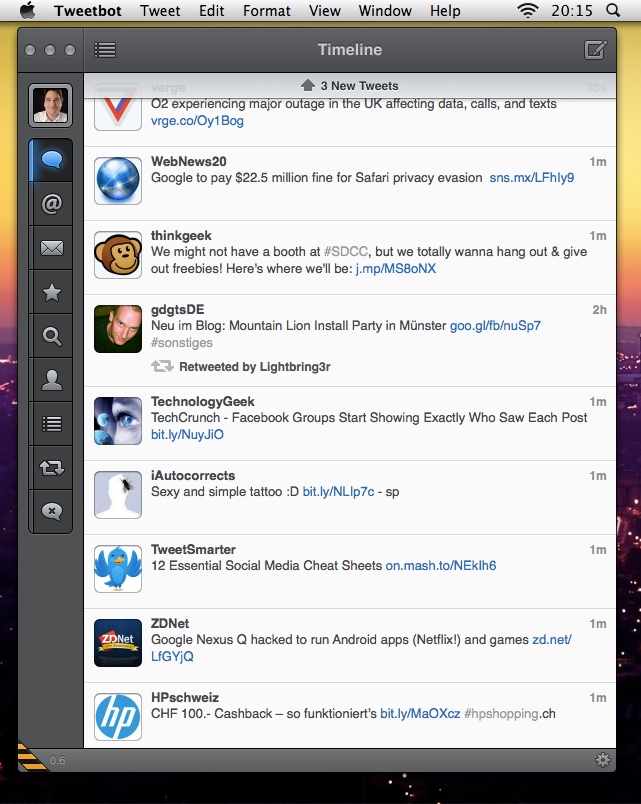
Task: Open the Profile person tab
Action: pos(51,380)
